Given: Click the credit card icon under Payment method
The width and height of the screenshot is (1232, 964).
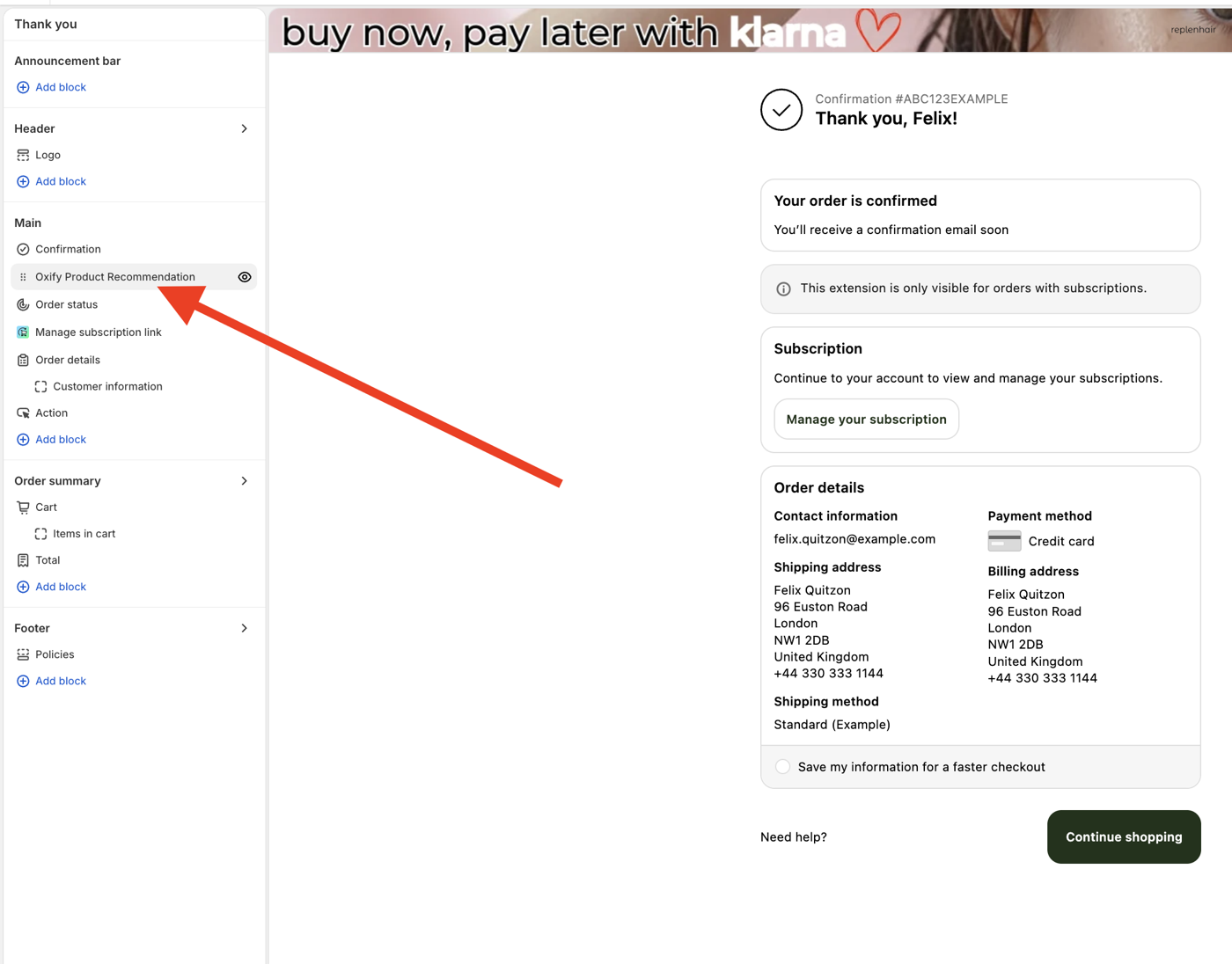Looking at the screenshot, I should [x=1004, y=541].
